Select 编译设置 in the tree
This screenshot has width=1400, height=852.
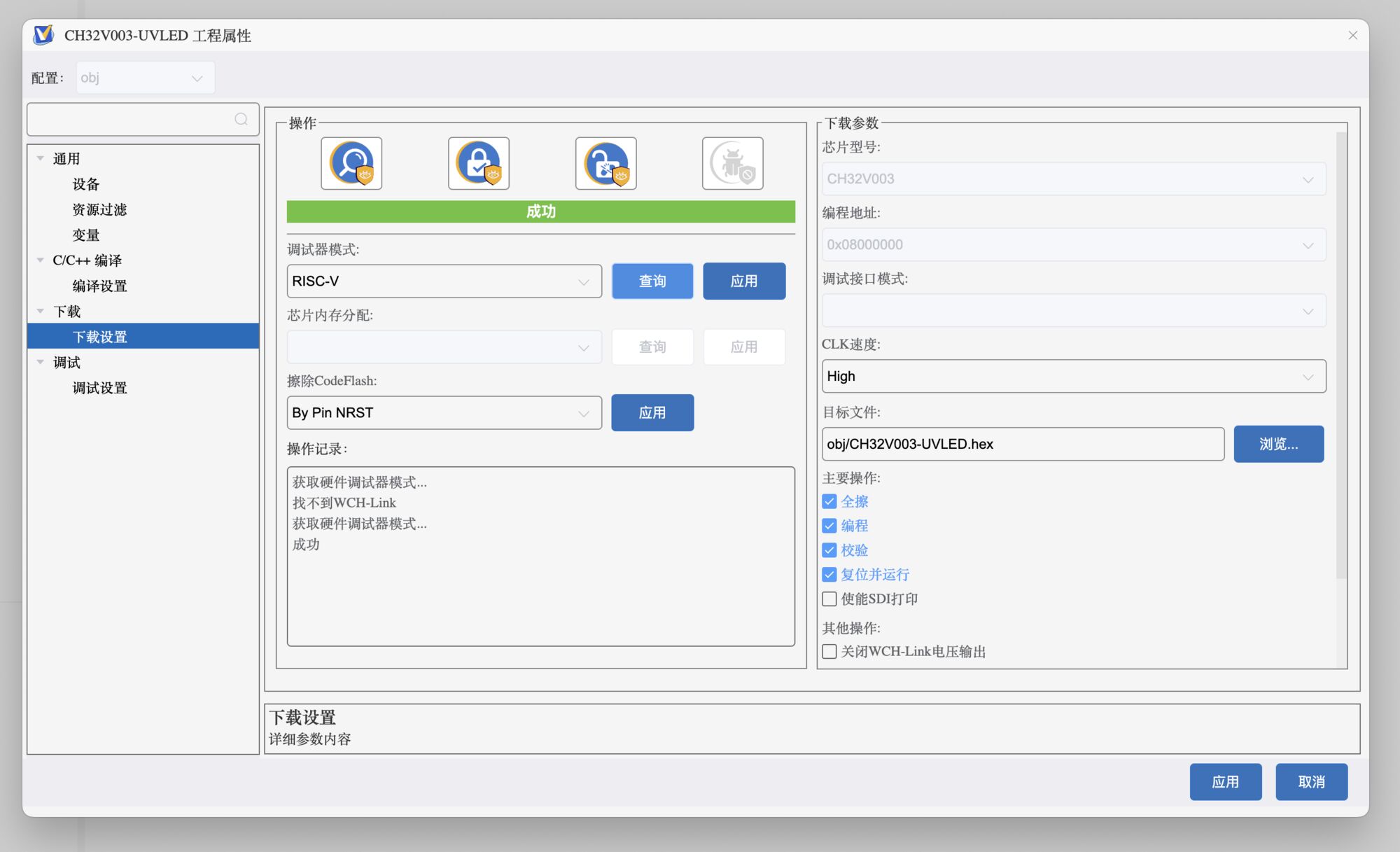pos(100,286)
